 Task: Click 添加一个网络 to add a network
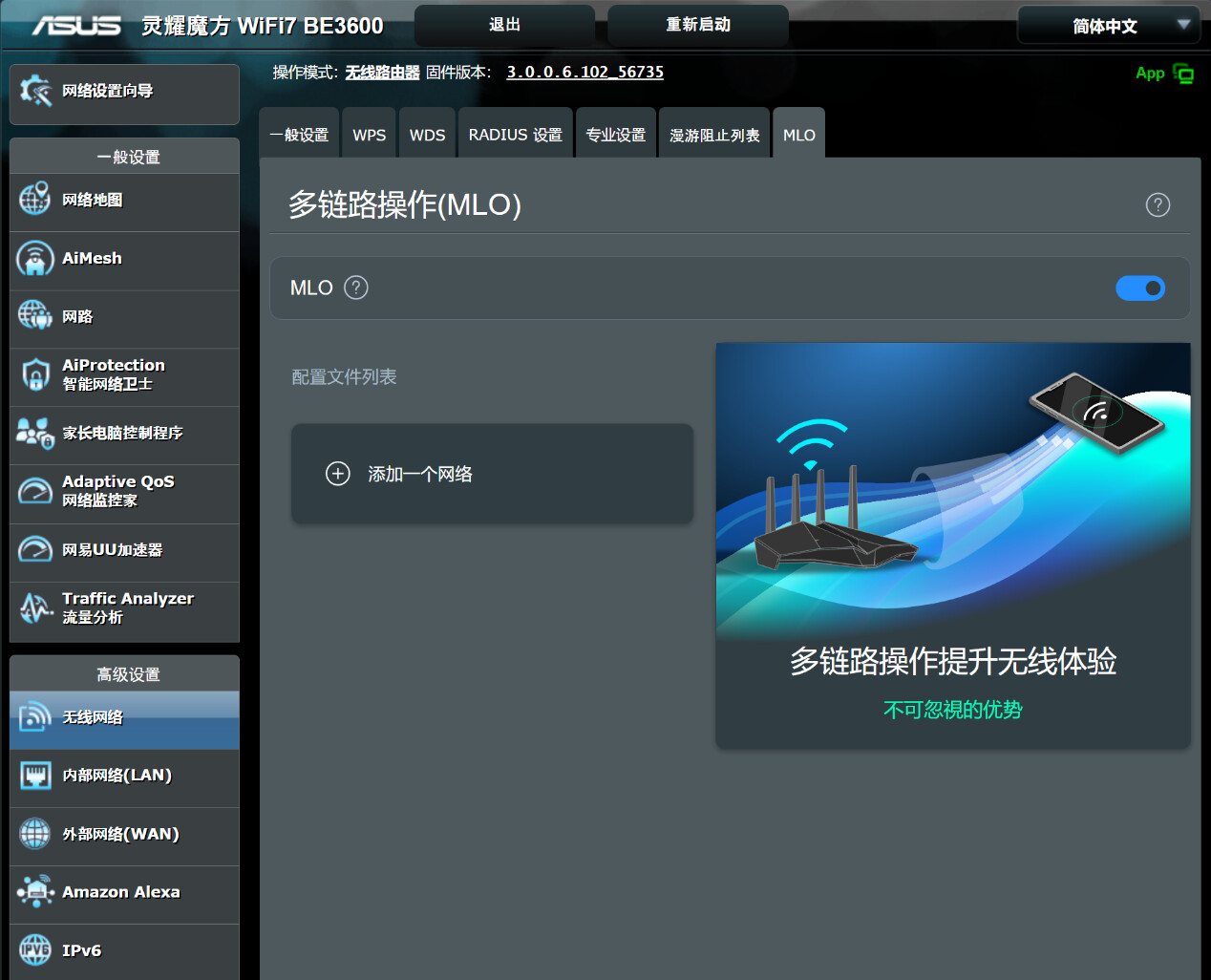(419, 474)
